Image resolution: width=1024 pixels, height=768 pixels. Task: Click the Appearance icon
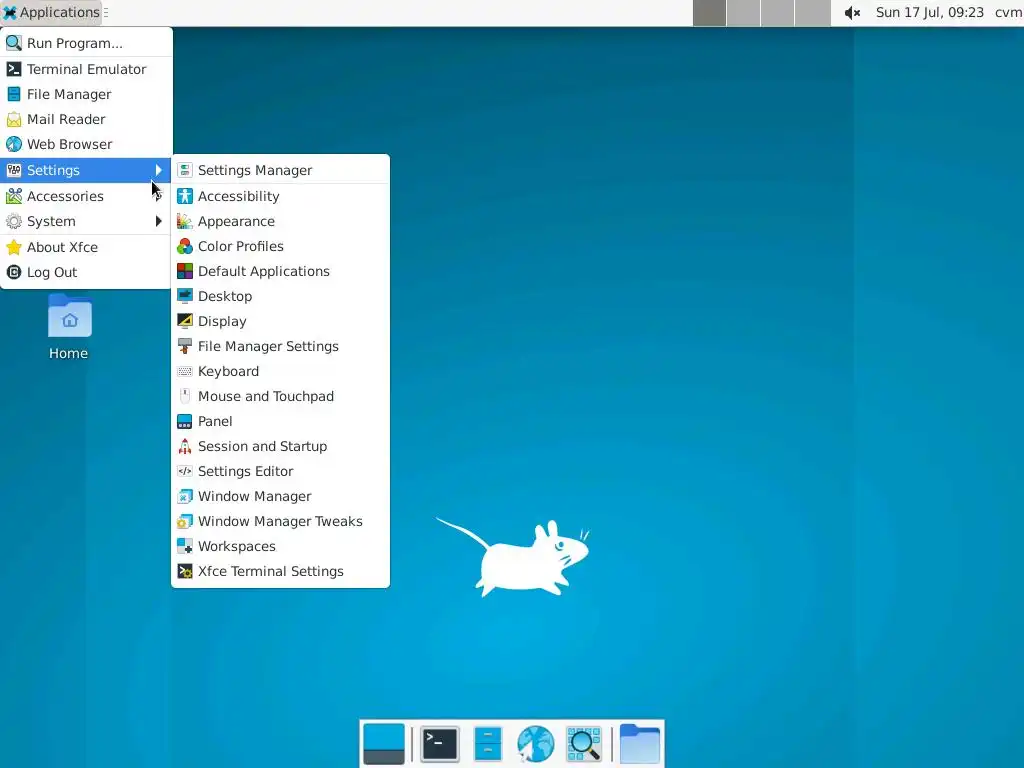(185, 221)
